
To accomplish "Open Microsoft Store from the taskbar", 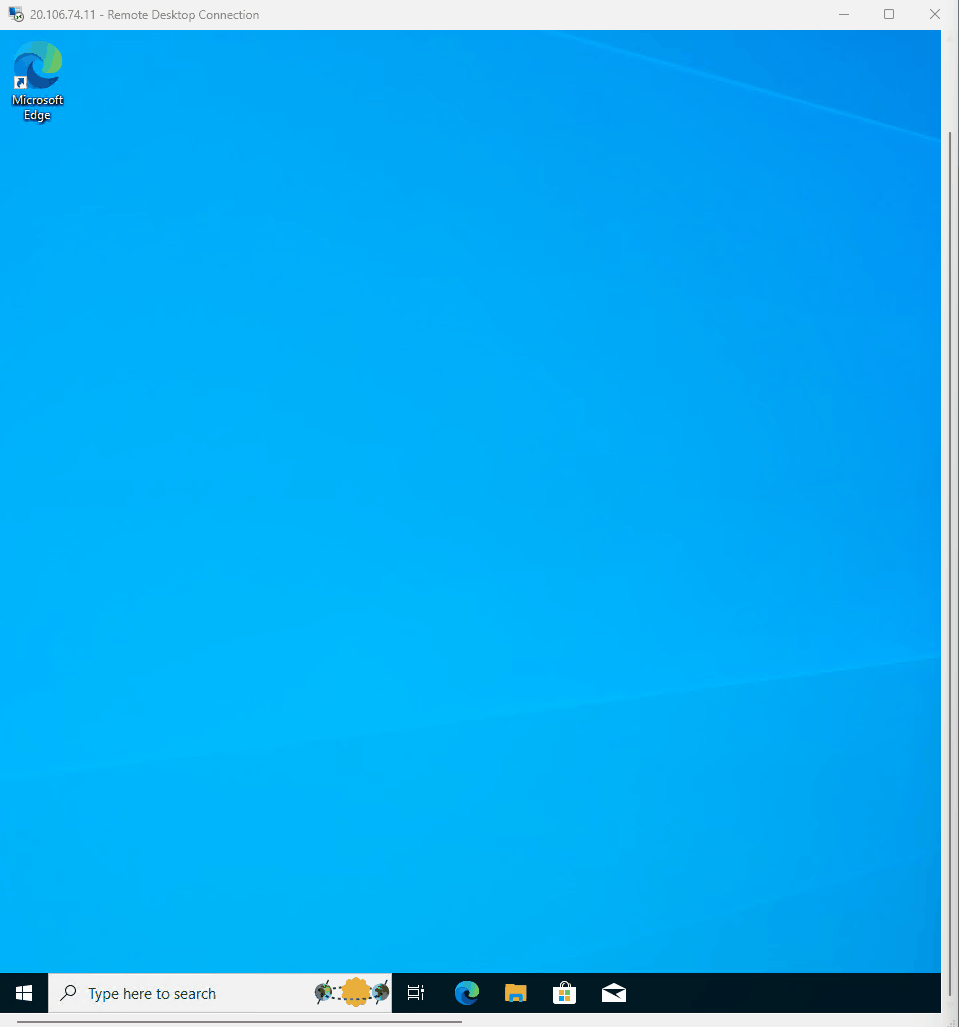I will pos(565,993).
